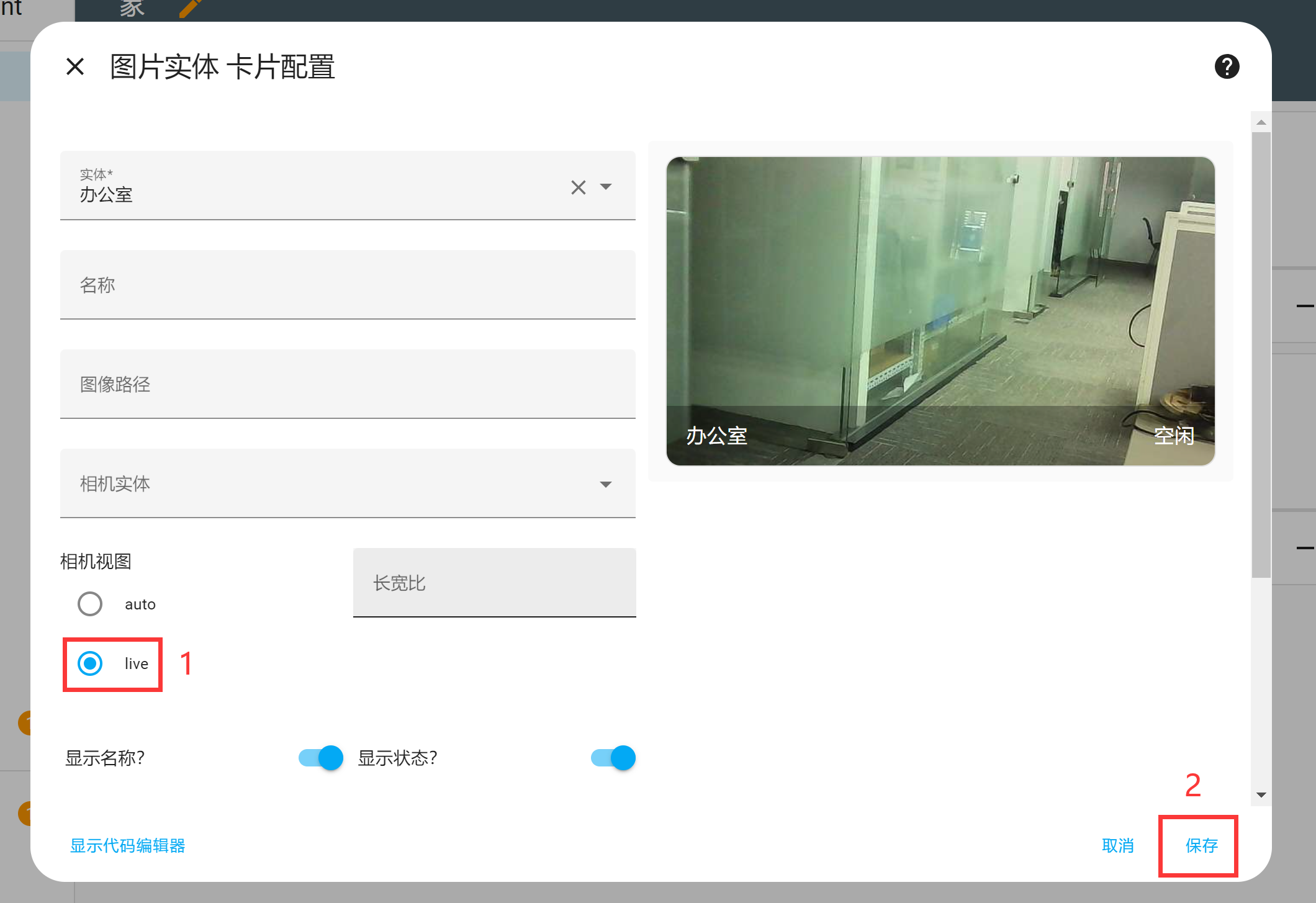Click the 办公室 camera preview image

pos(940,311)
